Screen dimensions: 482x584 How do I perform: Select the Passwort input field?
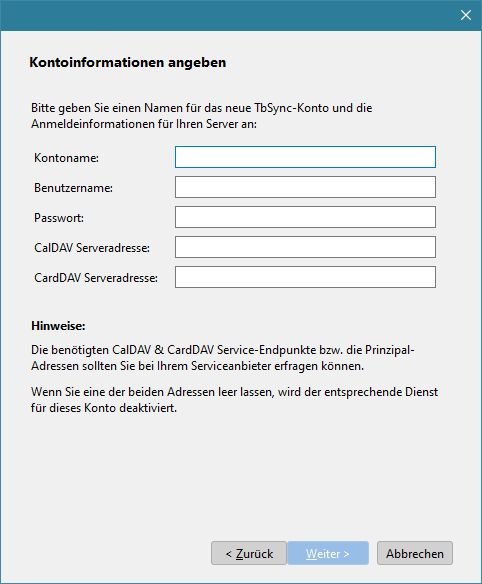click(305, 217)
